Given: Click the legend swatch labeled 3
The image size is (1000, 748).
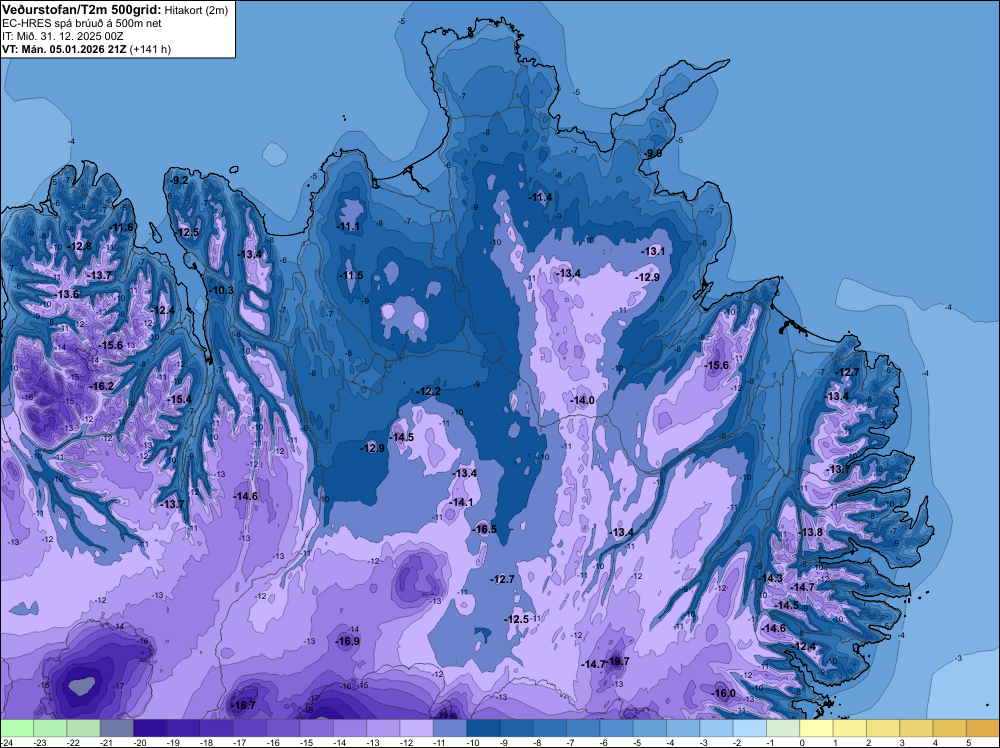Looking at the screenshot, I should pos(916,728).
